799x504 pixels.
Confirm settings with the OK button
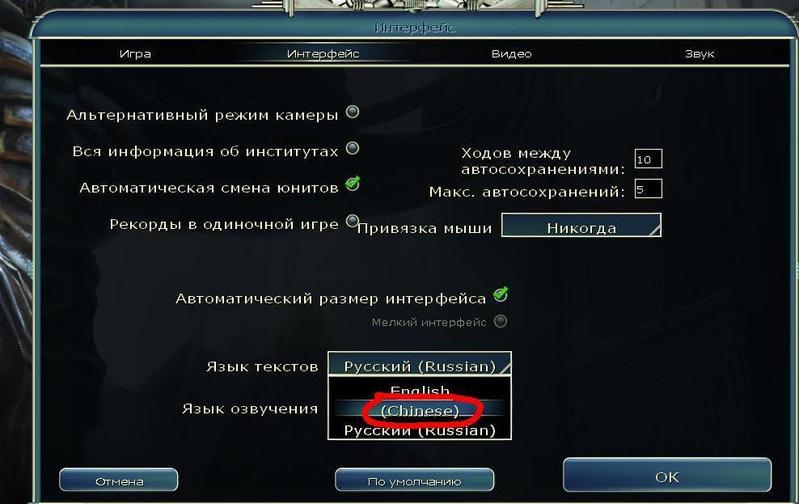click(x=667, y=475)
